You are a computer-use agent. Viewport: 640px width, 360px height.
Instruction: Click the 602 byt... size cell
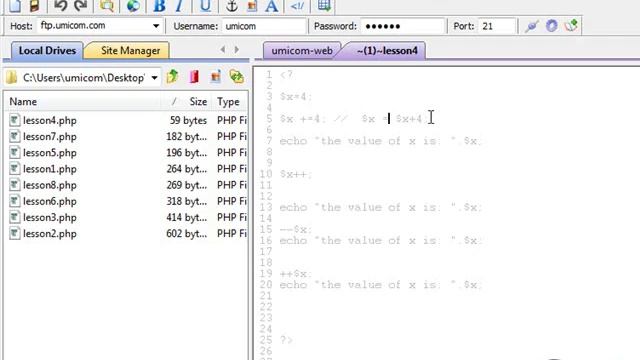(x=186, y=233)
